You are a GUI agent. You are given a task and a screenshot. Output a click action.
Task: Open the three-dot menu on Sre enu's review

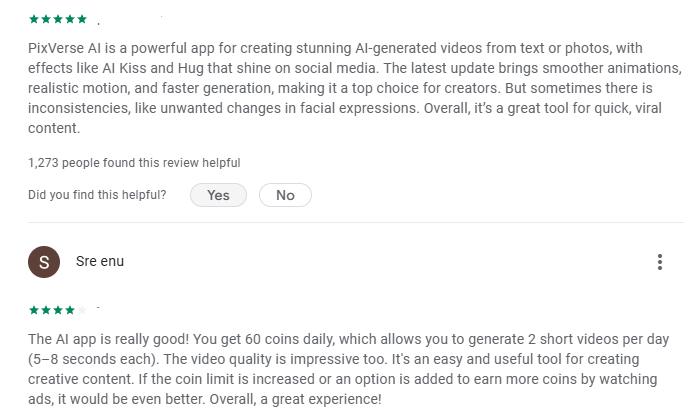[660, 262]
